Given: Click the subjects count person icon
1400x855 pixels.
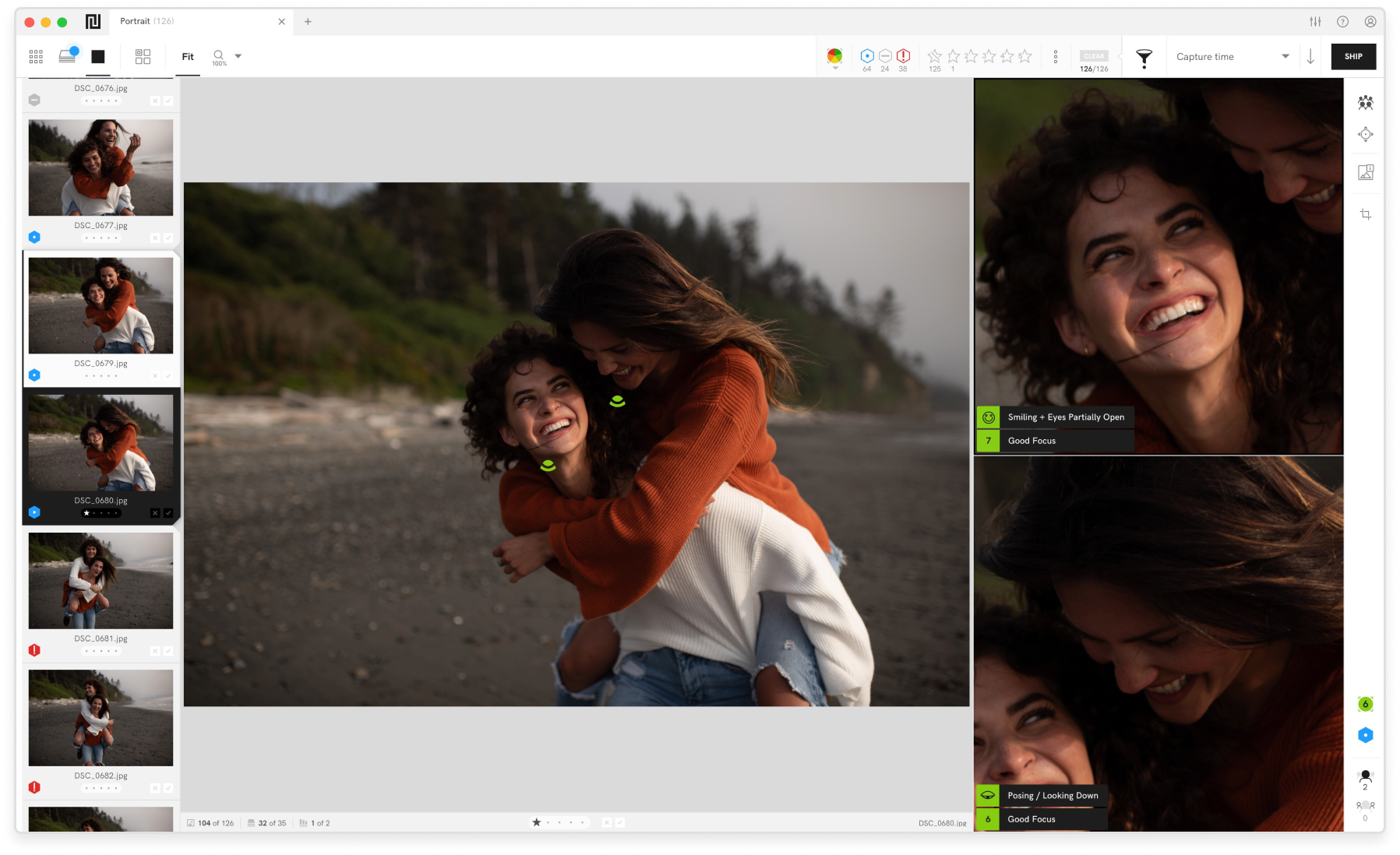Looking at the screenshot, I should click(1365, 779).
